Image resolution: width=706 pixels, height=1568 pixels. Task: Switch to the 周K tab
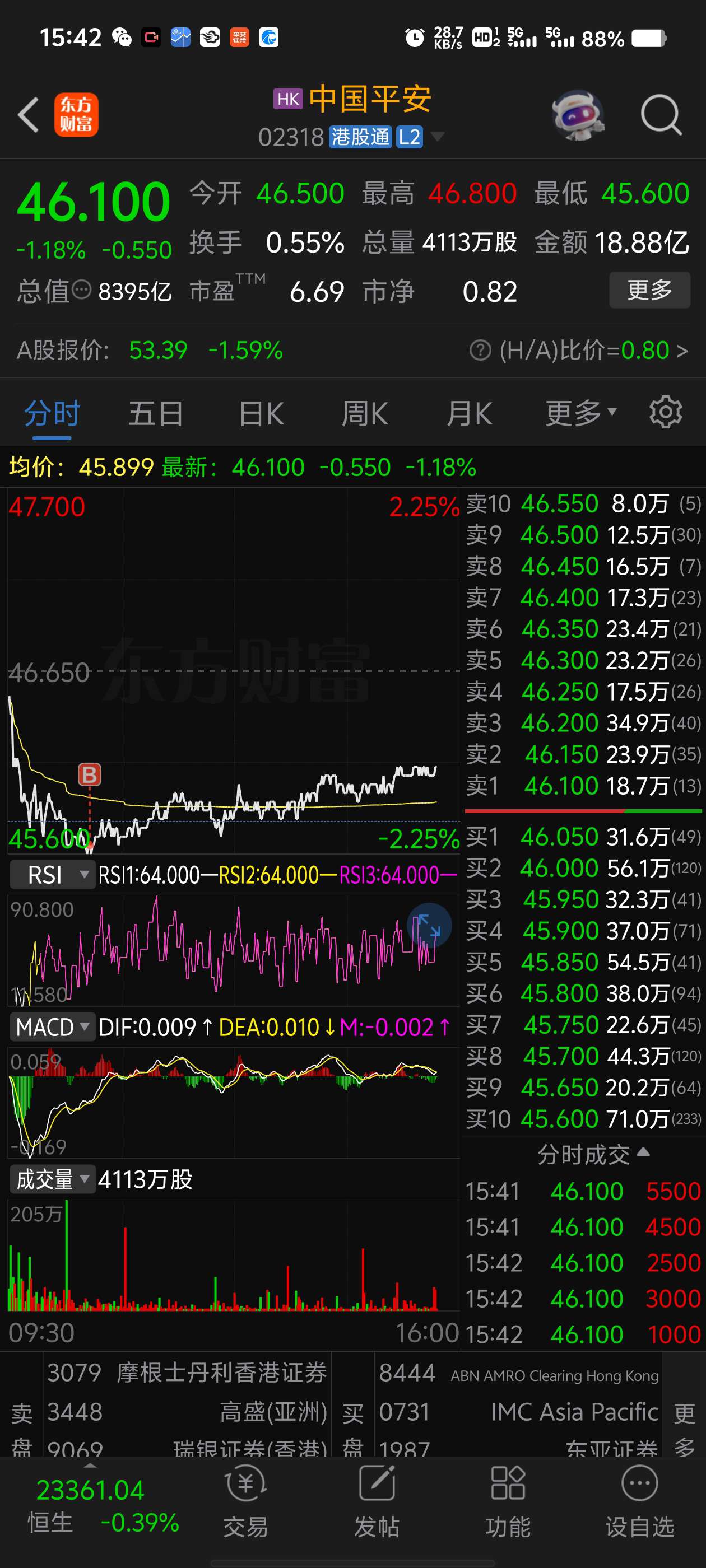pos(365,413)
